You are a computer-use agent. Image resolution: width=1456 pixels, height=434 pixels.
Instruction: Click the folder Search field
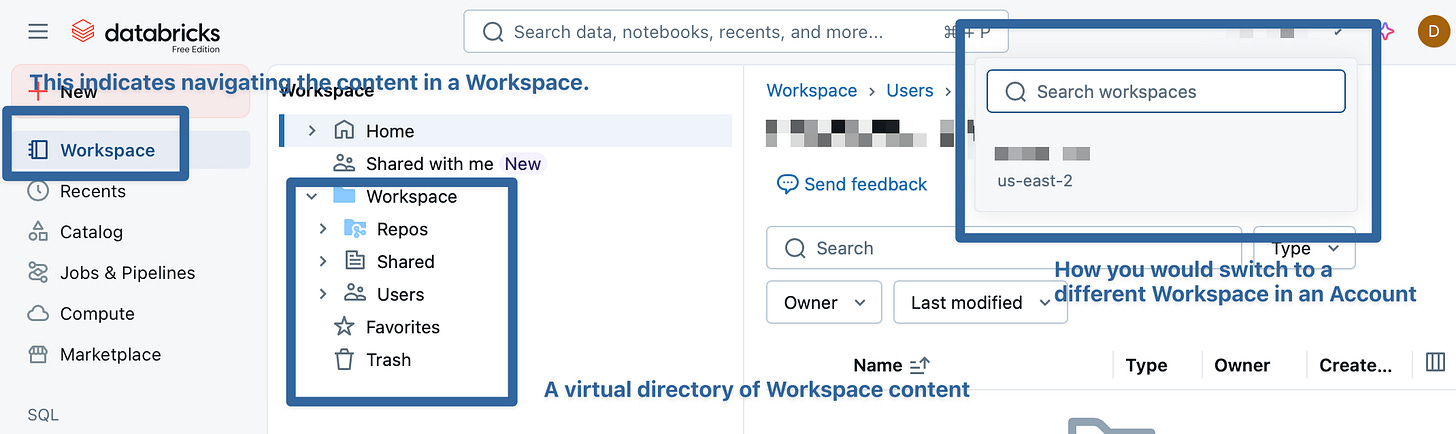click(1004, 248)
